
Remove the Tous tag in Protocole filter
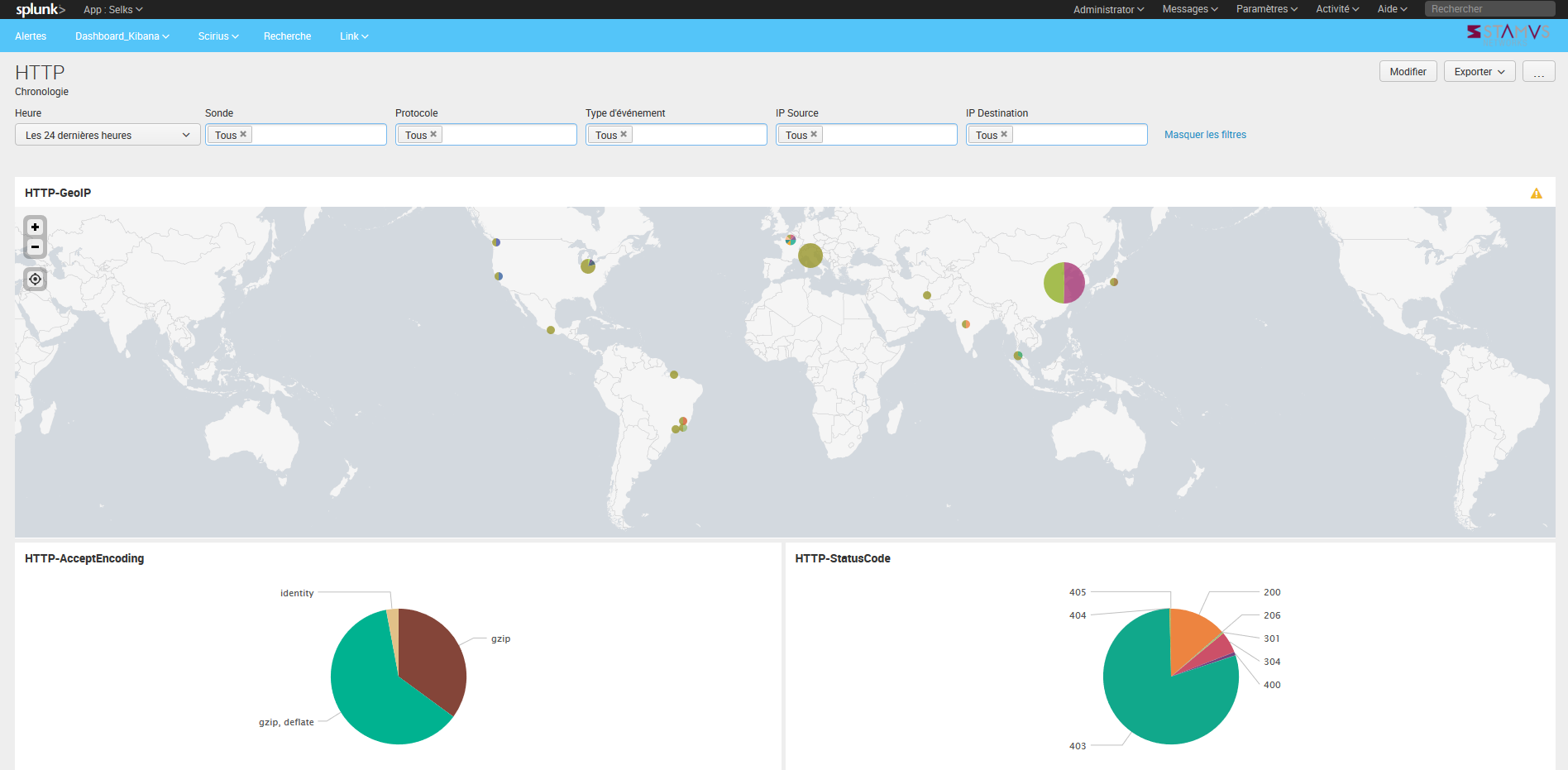(433, 134)
